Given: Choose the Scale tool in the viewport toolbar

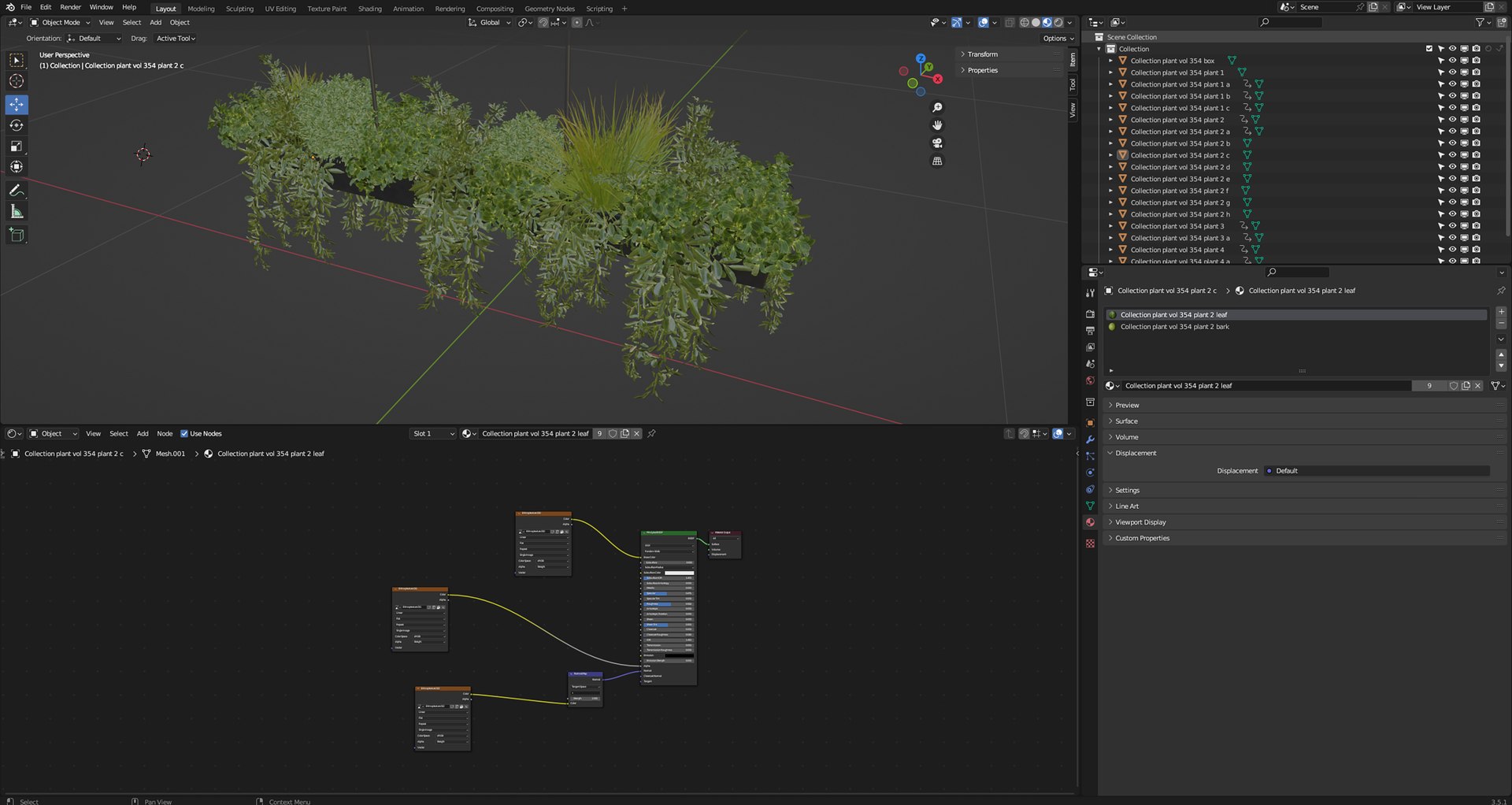Looking at the screenshot, I should point(17,146).
